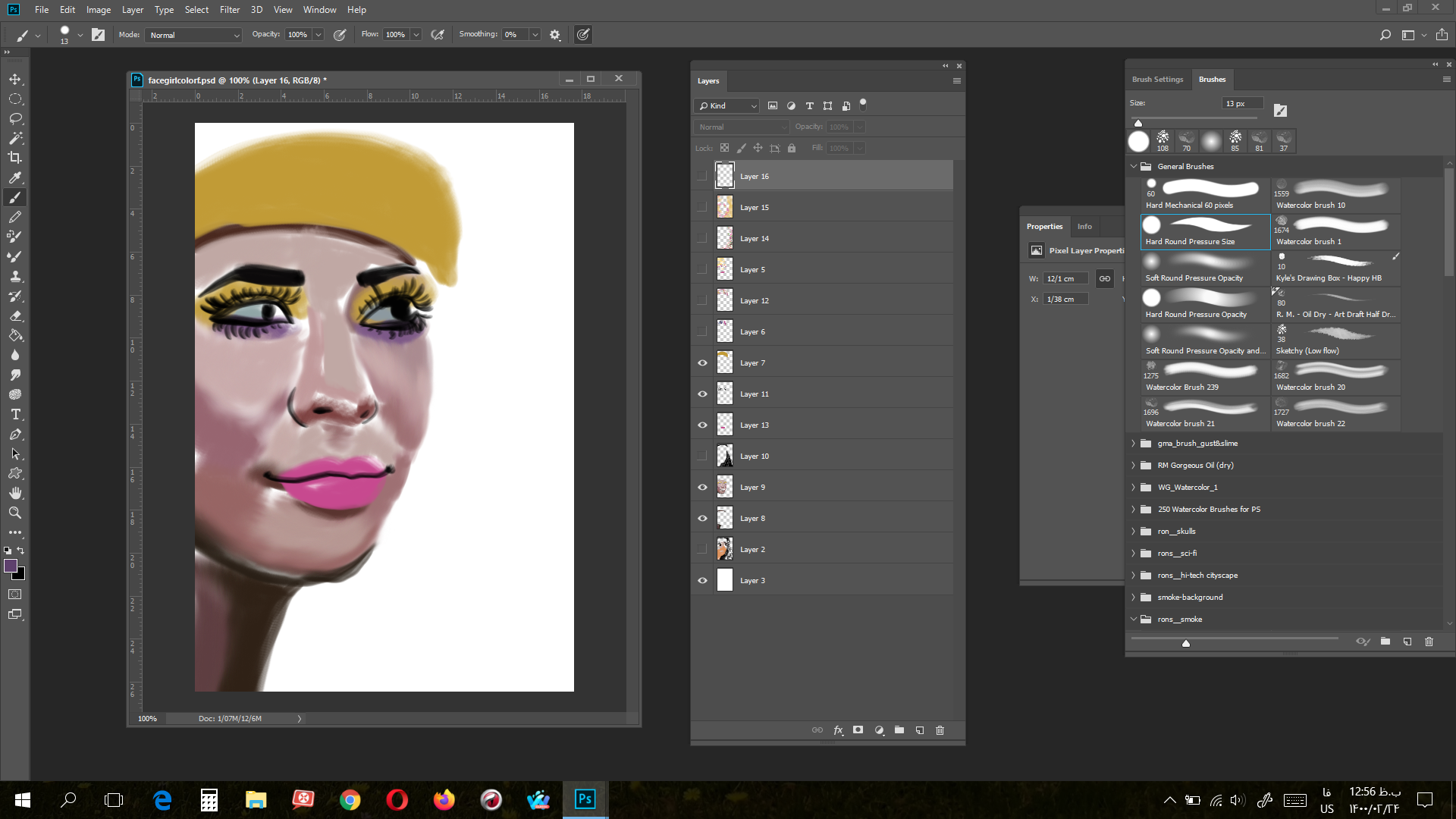Open brush smoothing options gear
The height and width of the screenshot is (819, 1456).
555,35
